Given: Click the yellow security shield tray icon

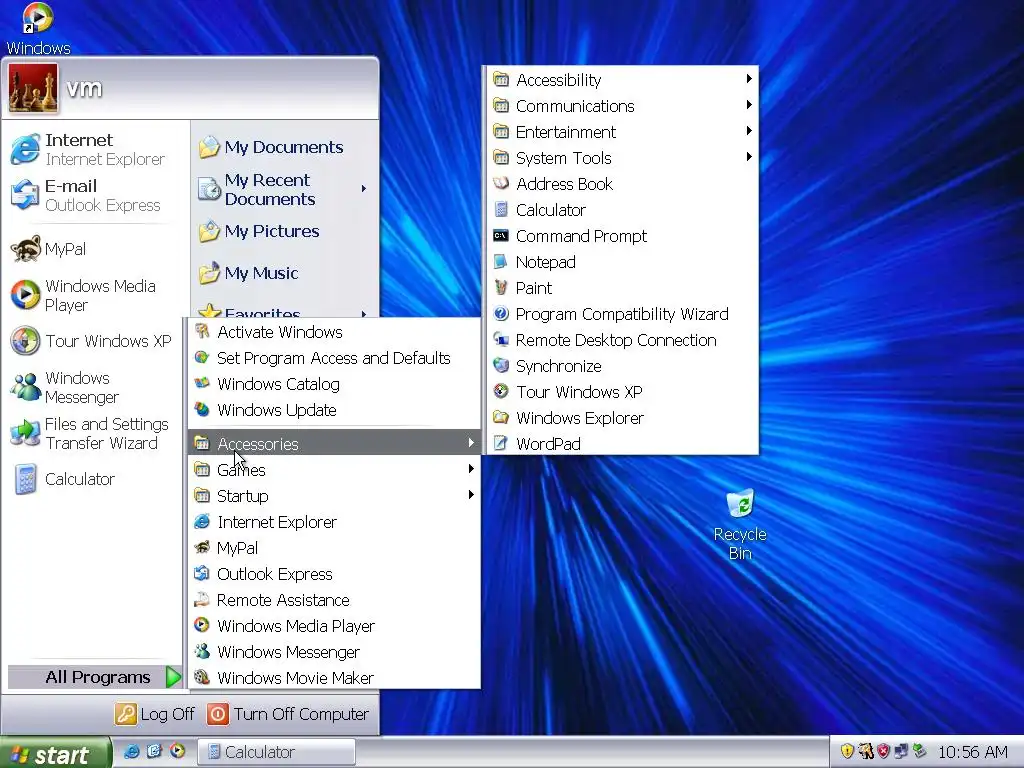Looking at the screenshot, I should click(x=848, y=751).
